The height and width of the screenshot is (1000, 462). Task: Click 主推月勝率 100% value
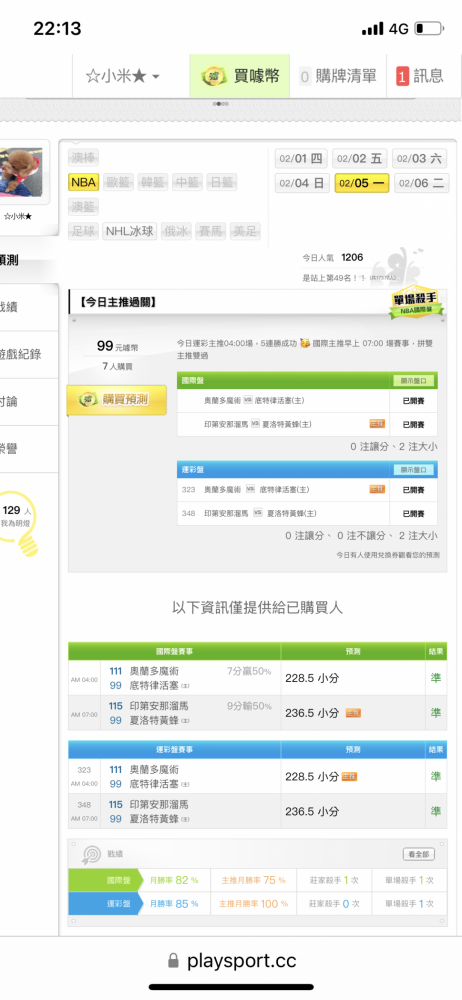pyautogui.click(x=253, y=904)
